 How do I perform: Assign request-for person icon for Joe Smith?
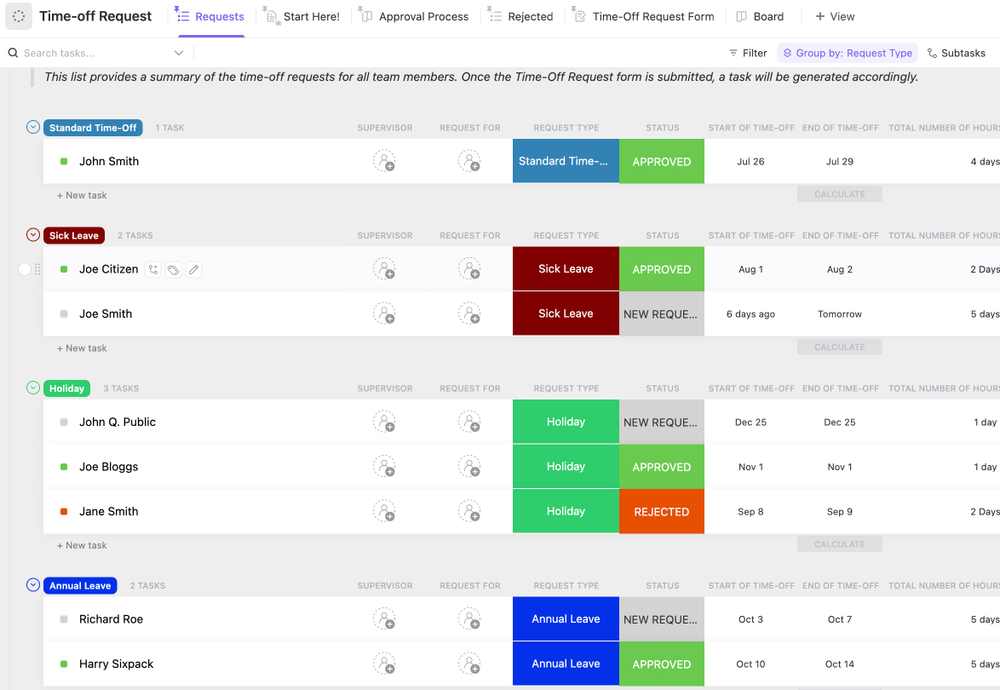pyautogui.click(x=469, y=314)
